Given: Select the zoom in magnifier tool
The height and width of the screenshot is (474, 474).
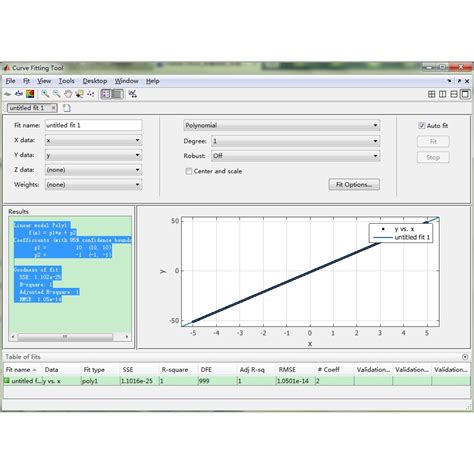Looking at the screenshot, I should click(45, 94).
